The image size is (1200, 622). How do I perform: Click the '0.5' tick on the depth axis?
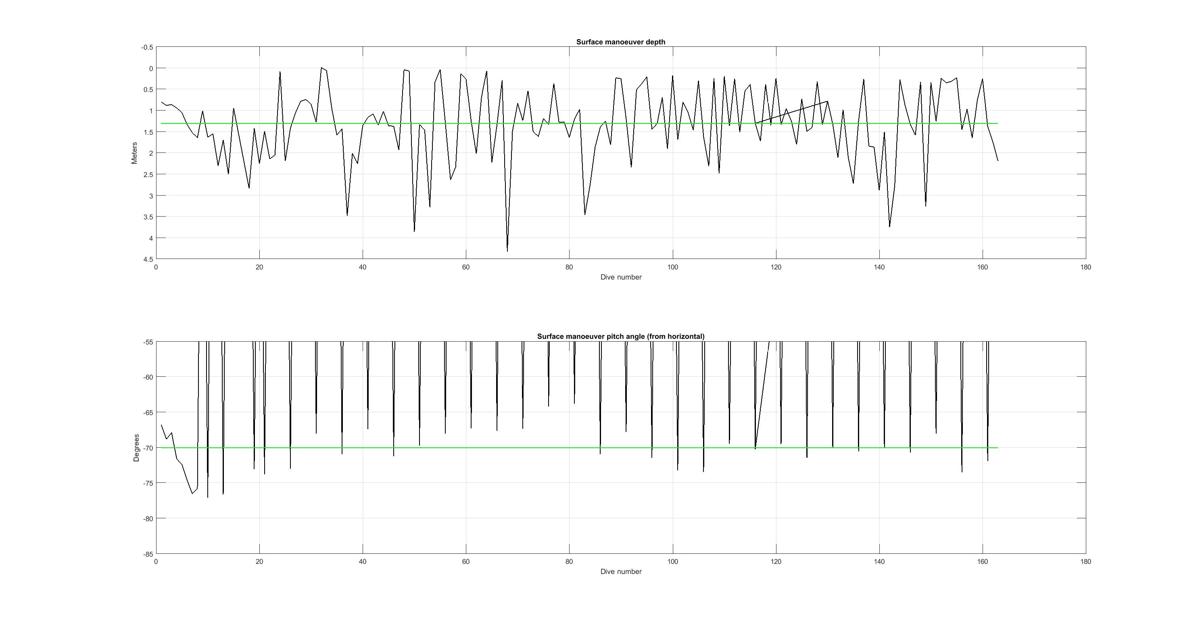149,90
